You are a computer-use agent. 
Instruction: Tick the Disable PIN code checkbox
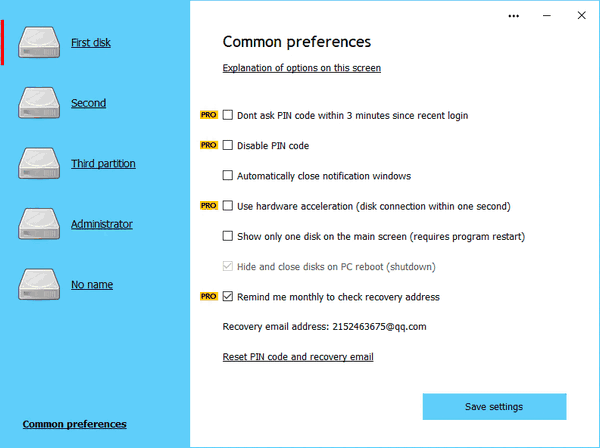click(x=228, y=145)
